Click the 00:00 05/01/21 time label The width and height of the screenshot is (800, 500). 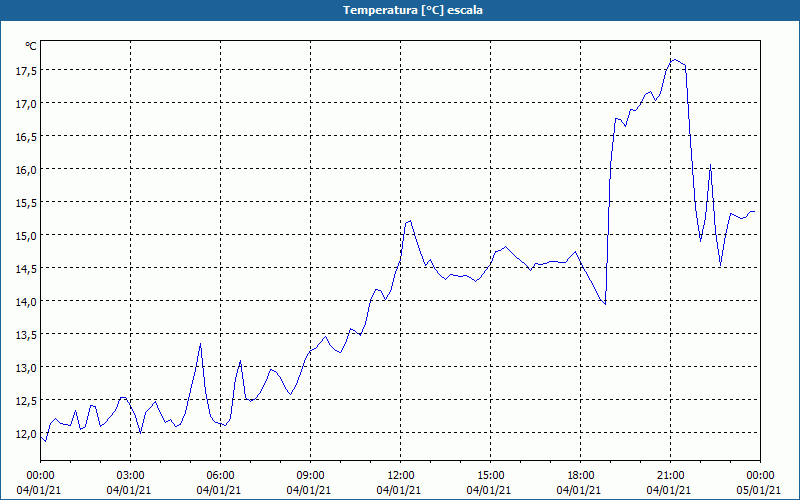click(x=759, y=483)
